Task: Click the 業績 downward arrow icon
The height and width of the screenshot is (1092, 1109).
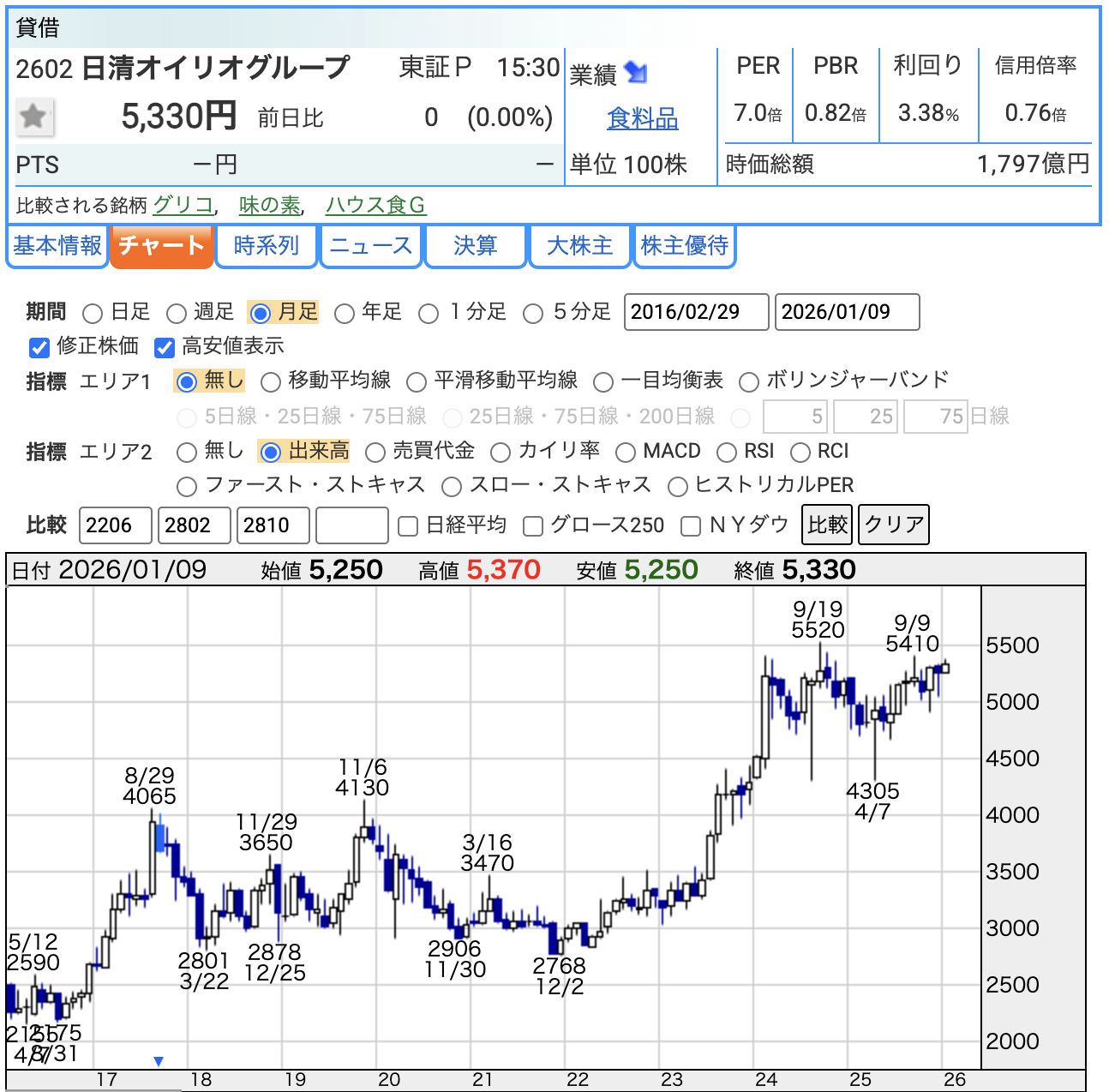Action: (x=635, y=73)
